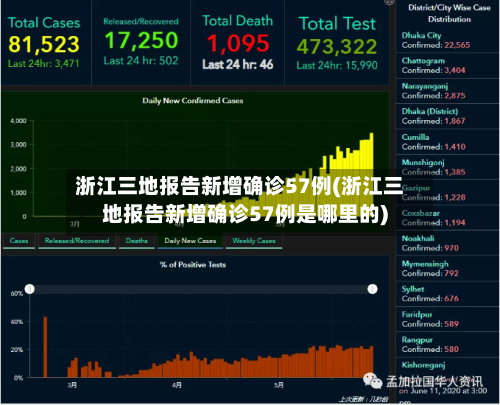Click the Total Death heading
The height and width of the screenshot is (405, 500).
(238, 21)
